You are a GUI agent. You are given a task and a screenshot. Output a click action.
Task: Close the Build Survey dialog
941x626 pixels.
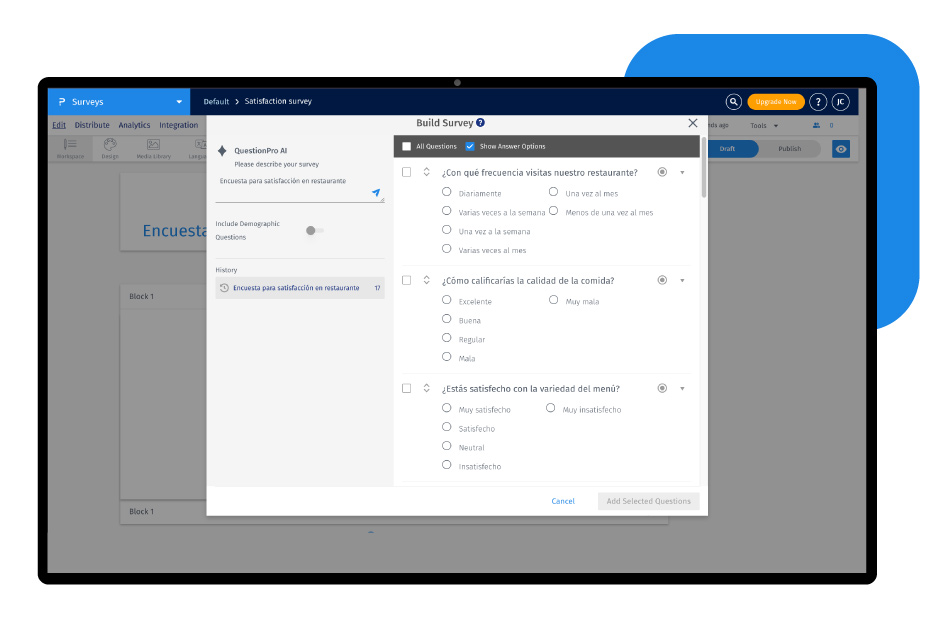(693, 123)
